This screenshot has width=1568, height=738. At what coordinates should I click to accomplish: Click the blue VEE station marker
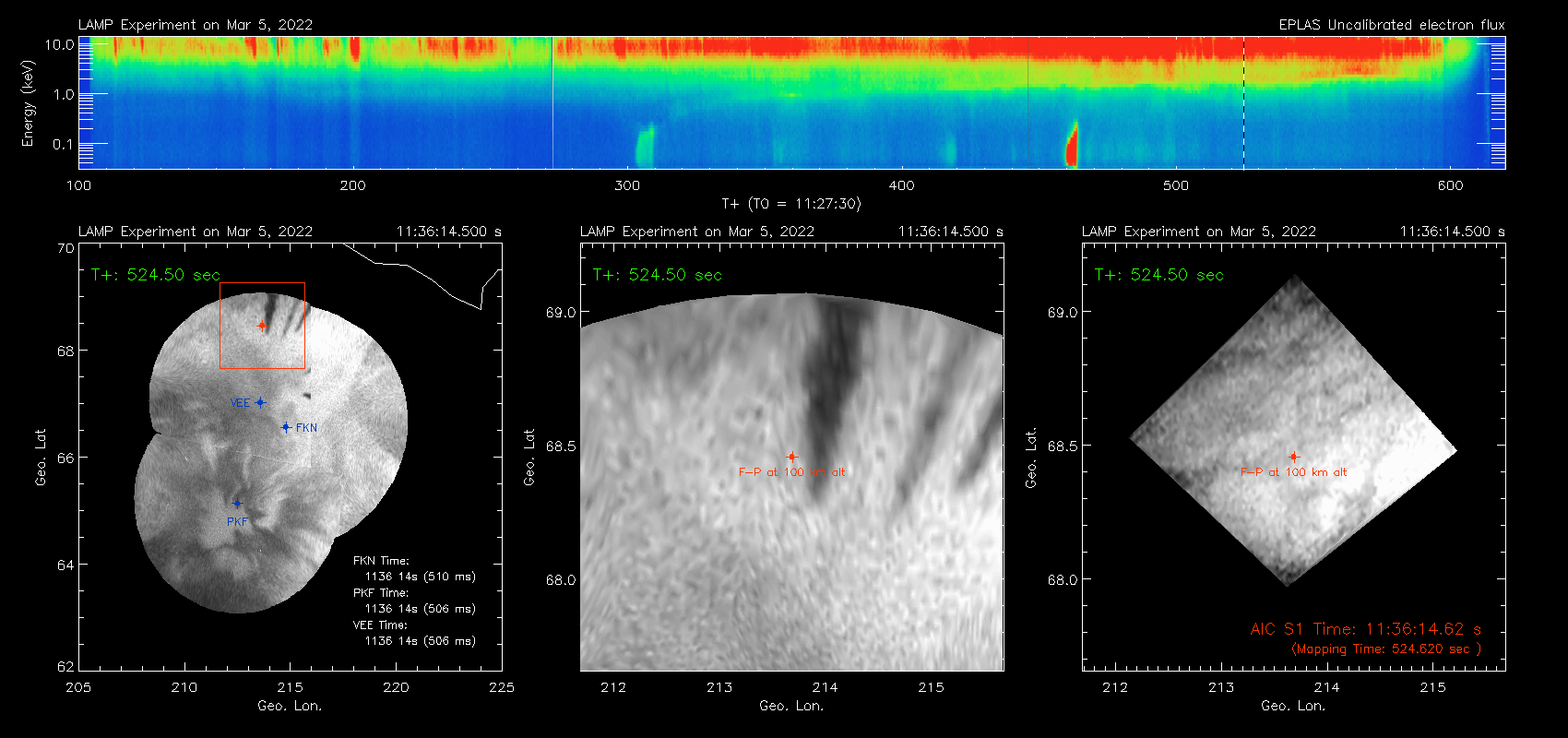tap(260, 402)
